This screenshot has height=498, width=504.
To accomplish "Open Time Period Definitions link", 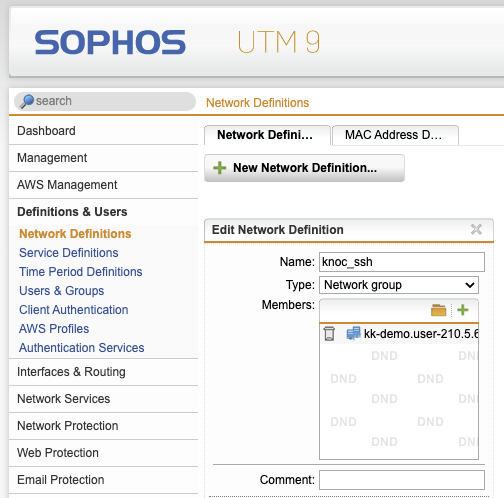I will [81, 272].
